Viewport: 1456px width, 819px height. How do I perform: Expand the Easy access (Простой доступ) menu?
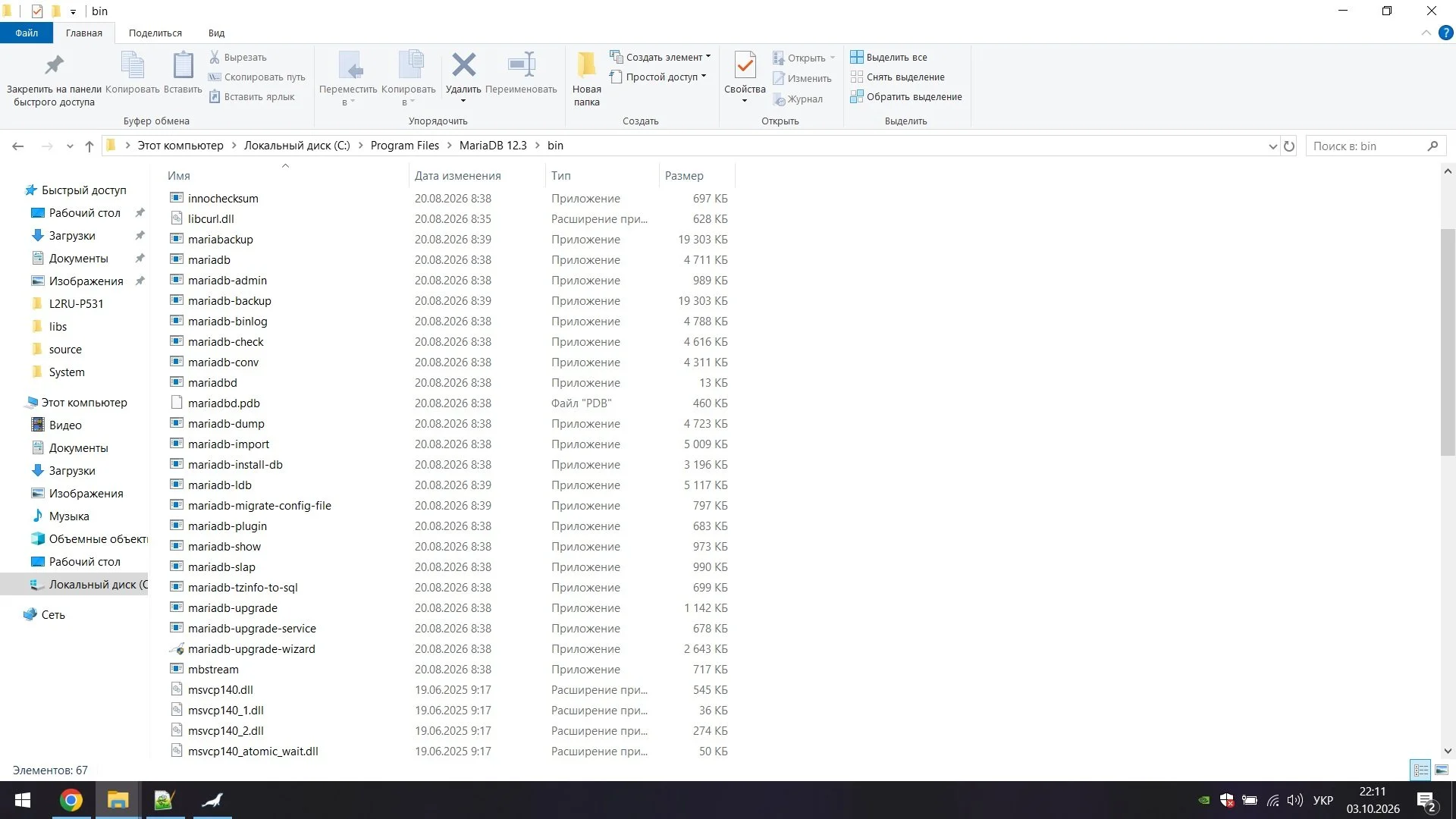click(657, 77)
